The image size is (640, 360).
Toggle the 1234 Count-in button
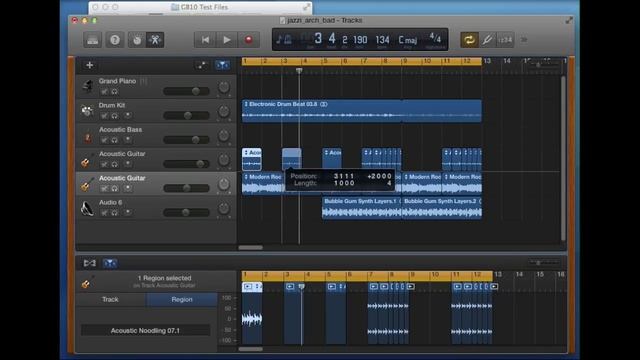(x=505, y=40)
